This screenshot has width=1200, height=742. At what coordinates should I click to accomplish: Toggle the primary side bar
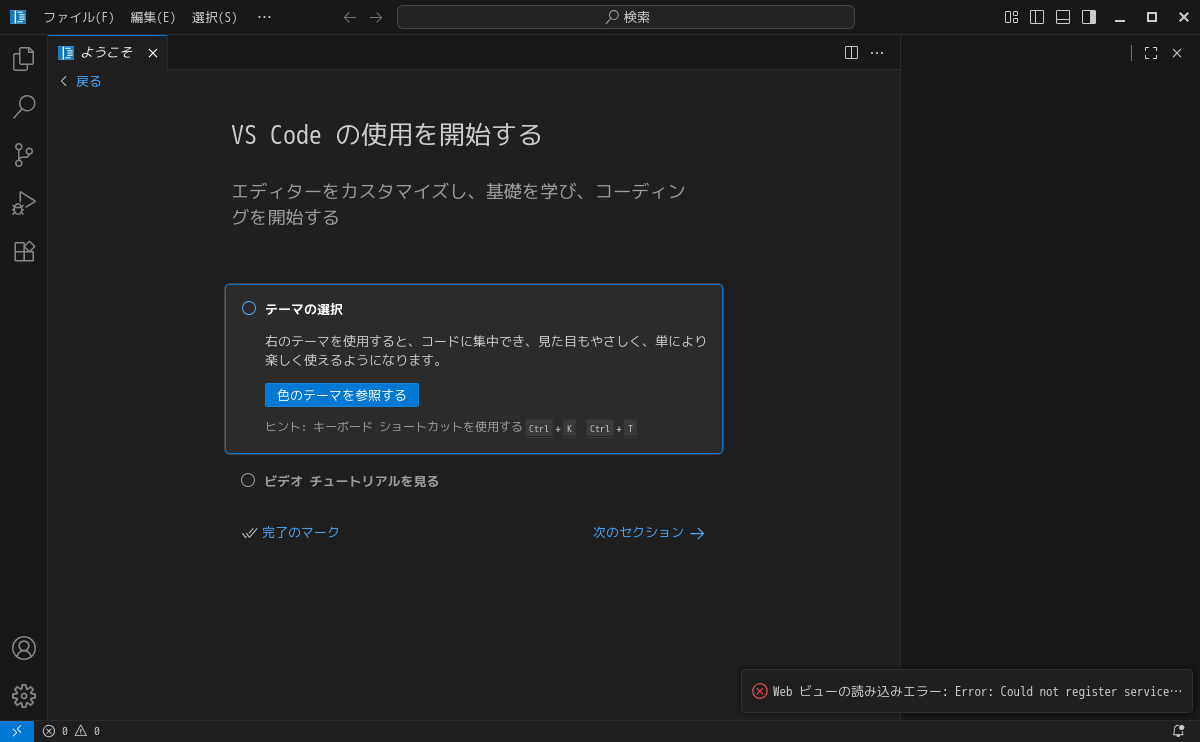(1037, 17)
